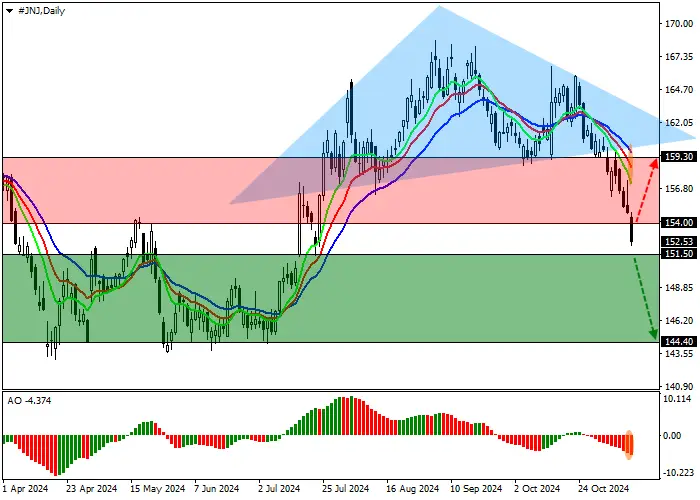Image resolution: width=700 pixels, height=500 pixels.
Task: Click the 24 Oct 2024 date label
Action: (x=604, y=489)
